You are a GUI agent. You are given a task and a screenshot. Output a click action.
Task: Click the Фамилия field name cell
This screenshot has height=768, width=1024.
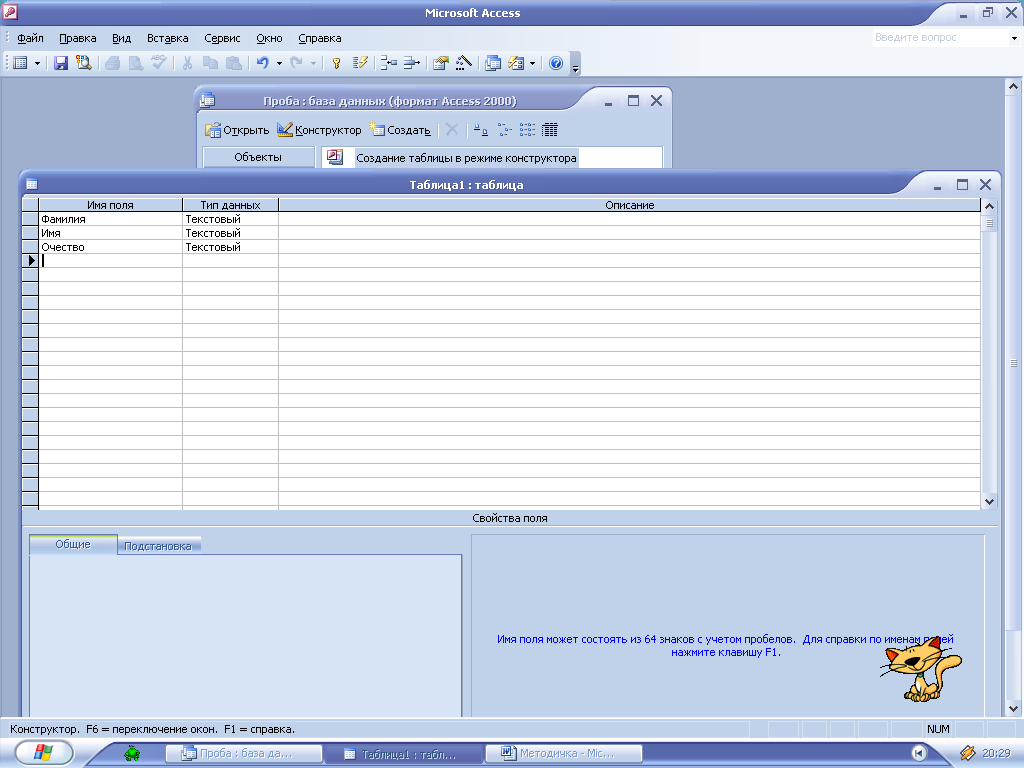coord(110,219)
